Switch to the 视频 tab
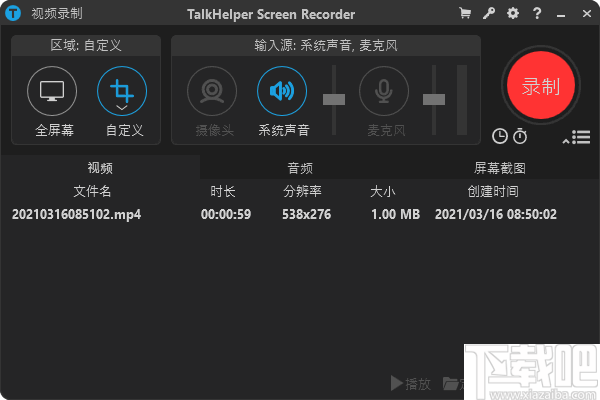 coord(100,168)
